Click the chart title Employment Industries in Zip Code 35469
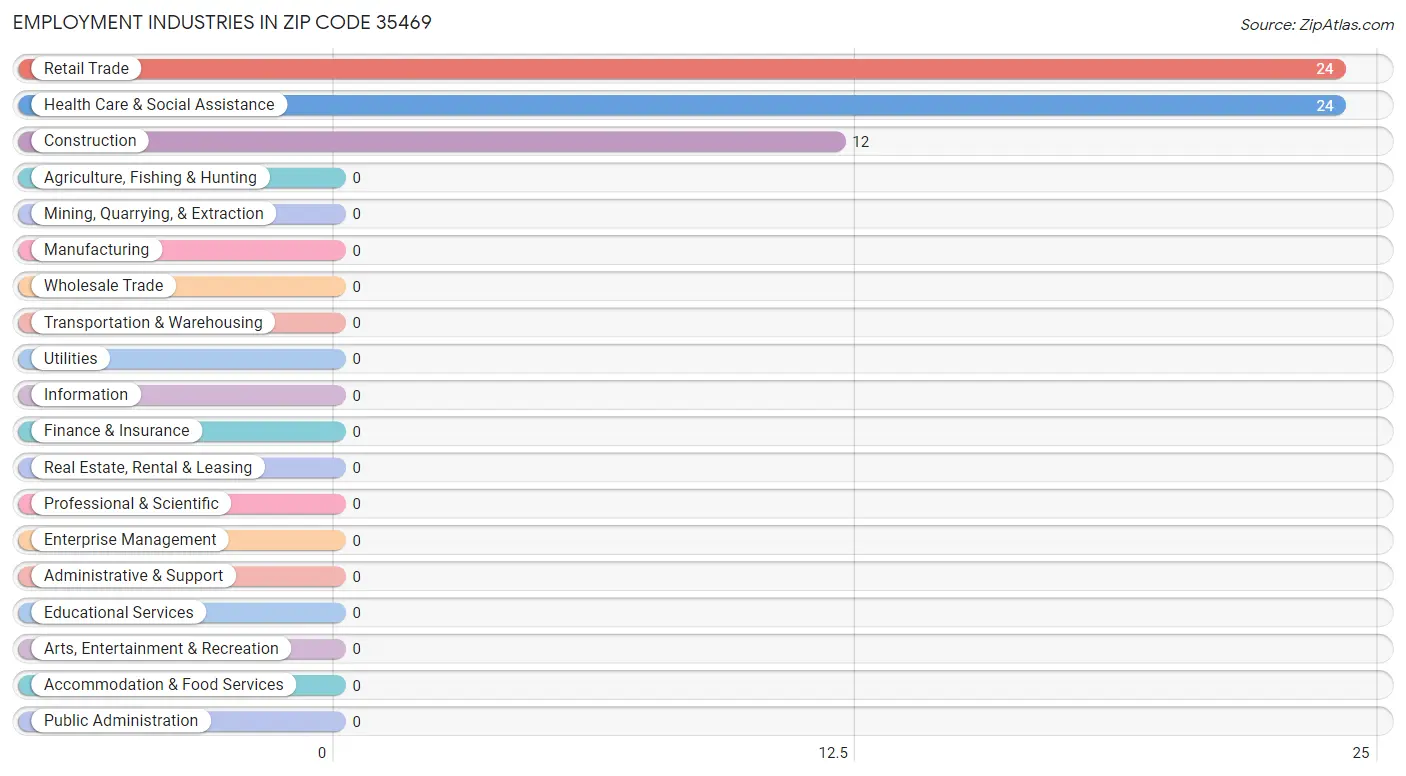 (x=222, y=22)
